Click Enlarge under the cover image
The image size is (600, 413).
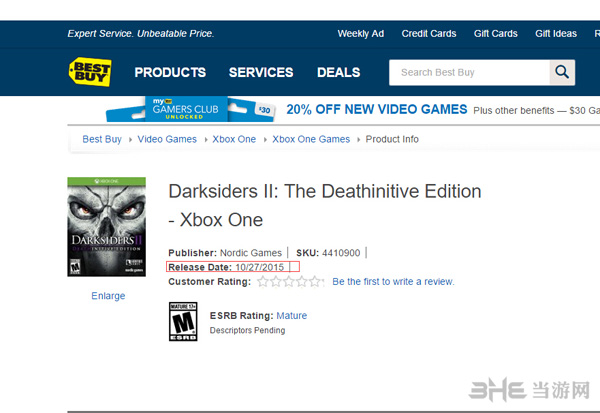point(108,296)
